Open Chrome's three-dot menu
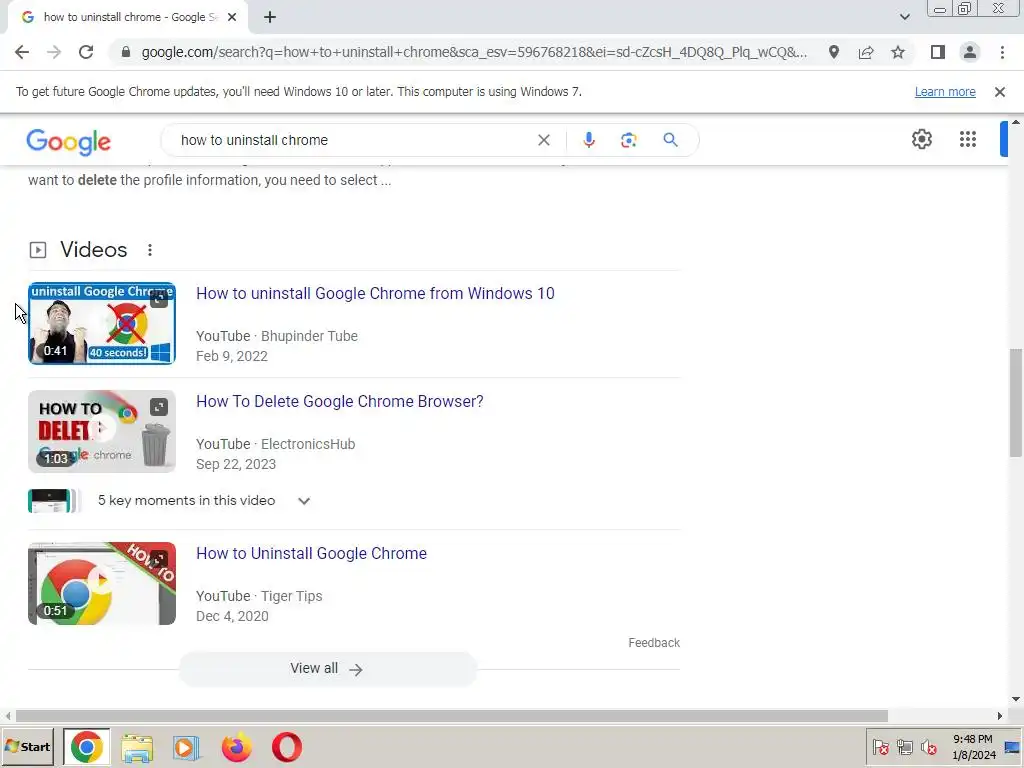This screenshot has height=768, width=1024. (1002, 52)
